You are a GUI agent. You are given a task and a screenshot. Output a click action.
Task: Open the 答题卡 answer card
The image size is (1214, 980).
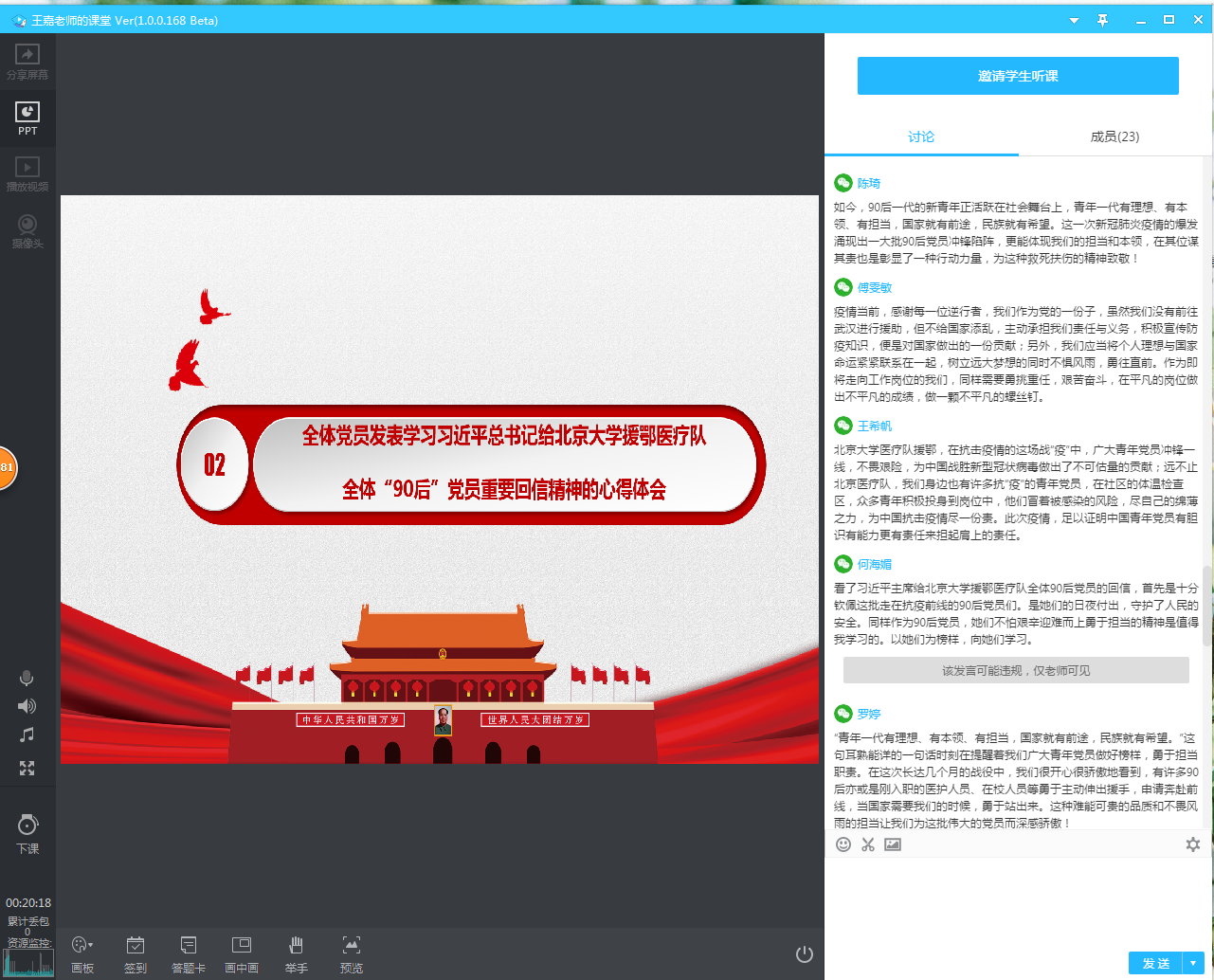tap(188, 953)
